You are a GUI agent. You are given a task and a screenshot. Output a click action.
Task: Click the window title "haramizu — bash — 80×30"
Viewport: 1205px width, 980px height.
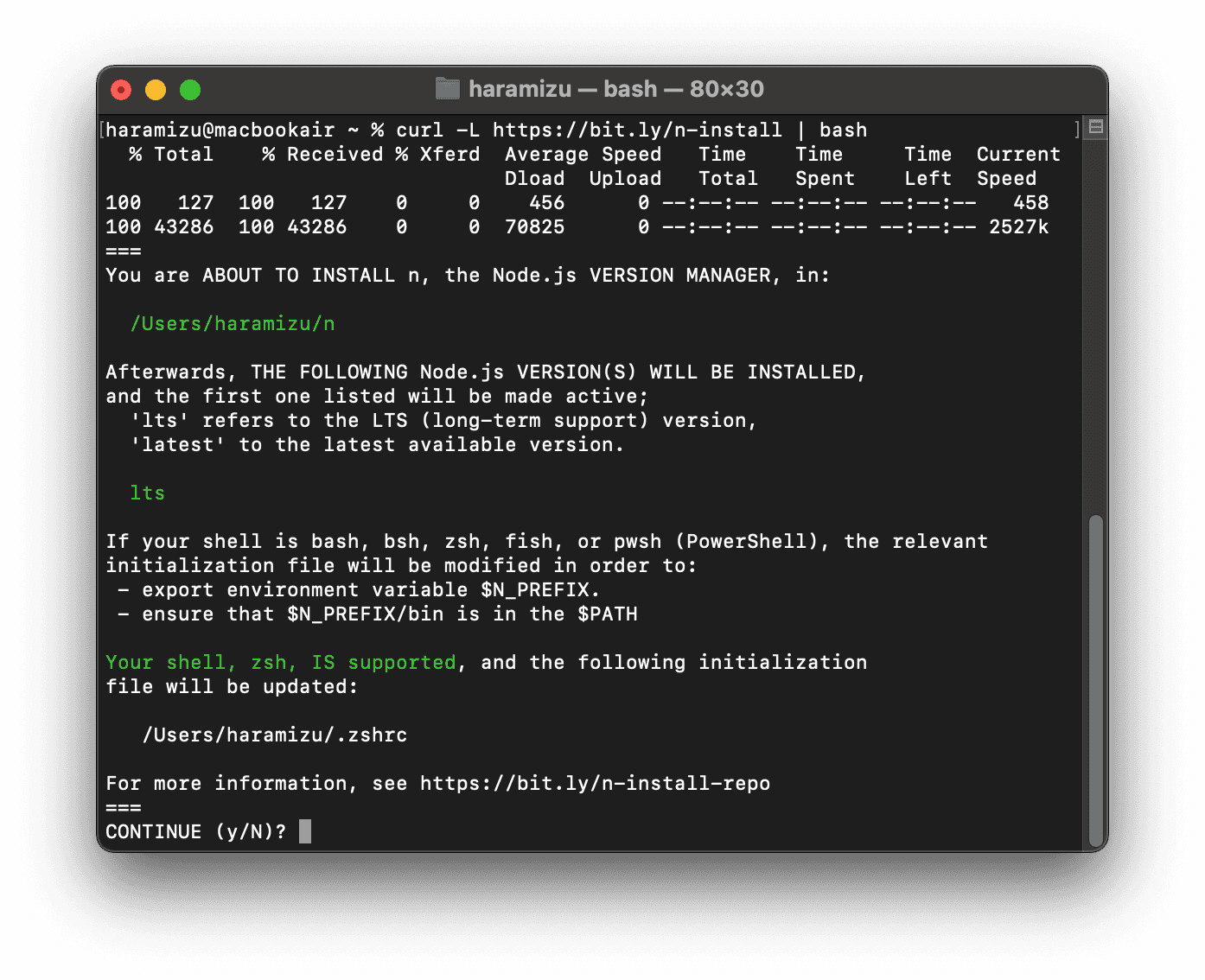pos(615,89)
